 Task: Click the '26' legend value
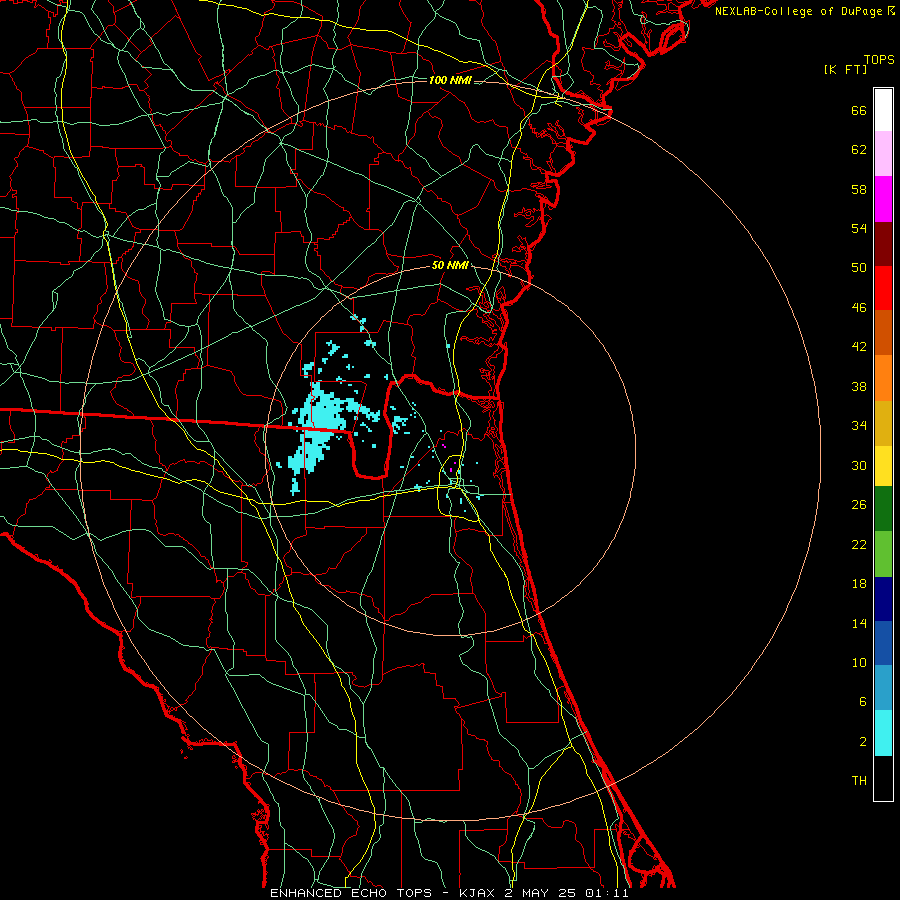(x=859, y=505)
